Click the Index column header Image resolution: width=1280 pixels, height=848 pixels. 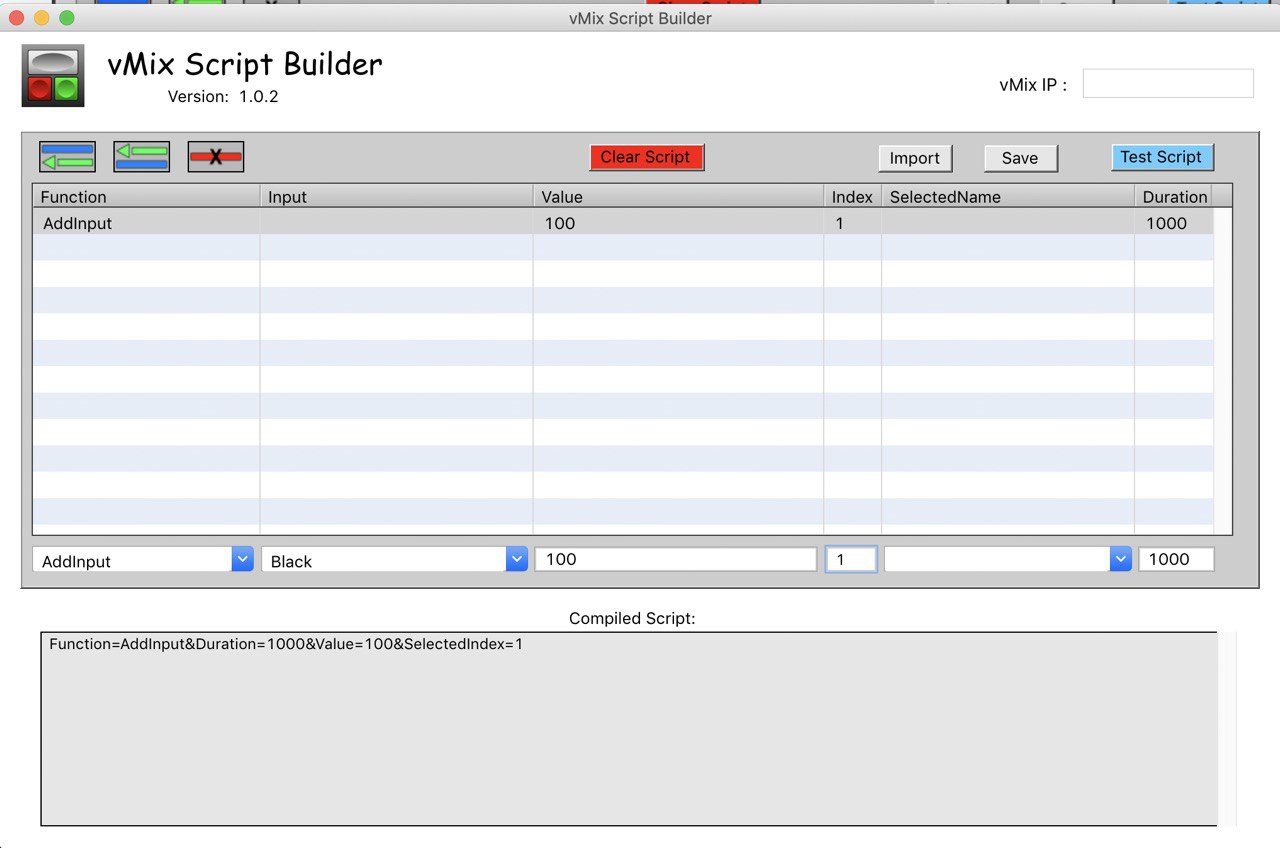[x=853, y=196]
